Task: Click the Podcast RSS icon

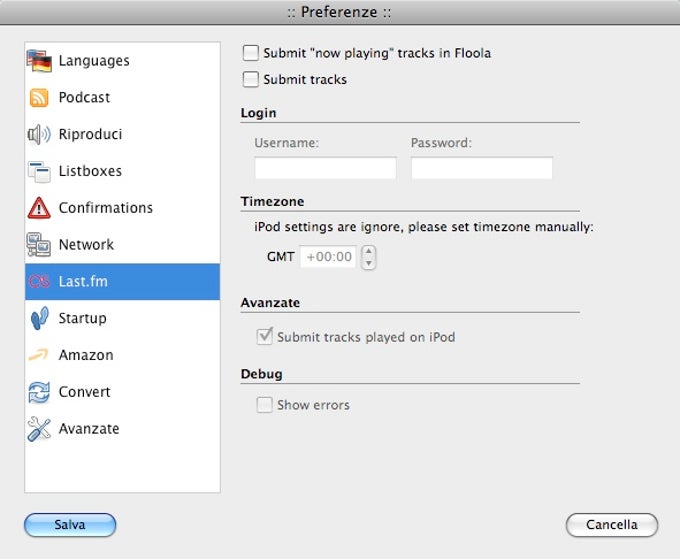Action: point(39,98)
